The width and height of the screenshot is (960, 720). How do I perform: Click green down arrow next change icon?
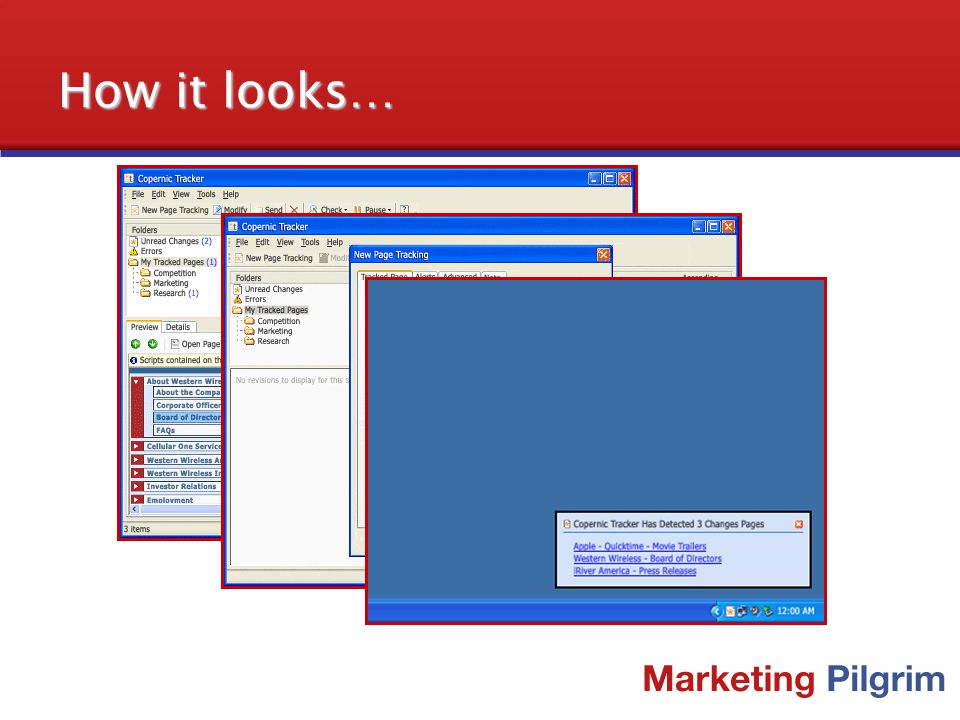point(152,344)
